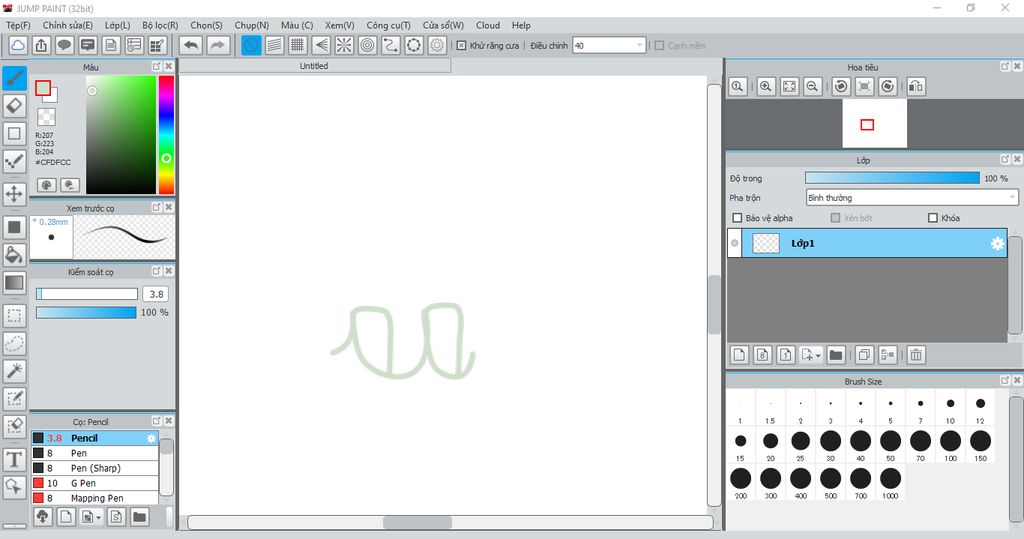Click the Độ trong opacity slider
This screenshot has width=1024, height=539.
point(892,178)
